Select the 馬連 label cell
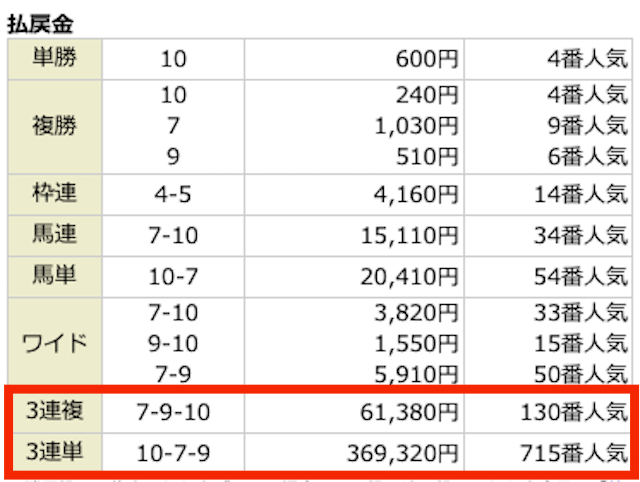Image resolution: width=640 pixels, height=482 pixels. pyautogui.click(x=55, y=235)
